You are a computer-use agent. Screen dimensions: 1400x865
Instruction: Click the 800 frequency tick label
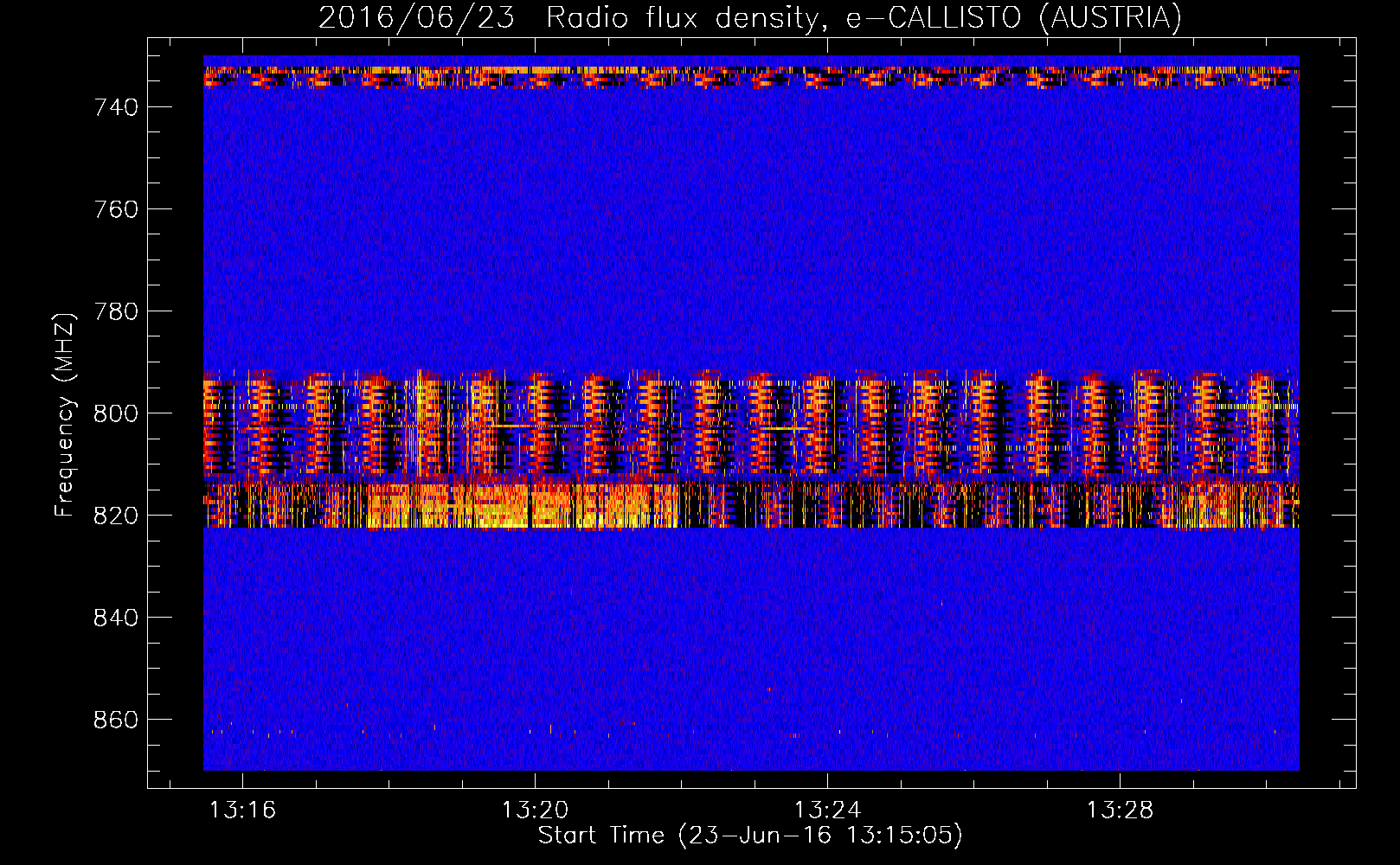click(116, 413)
